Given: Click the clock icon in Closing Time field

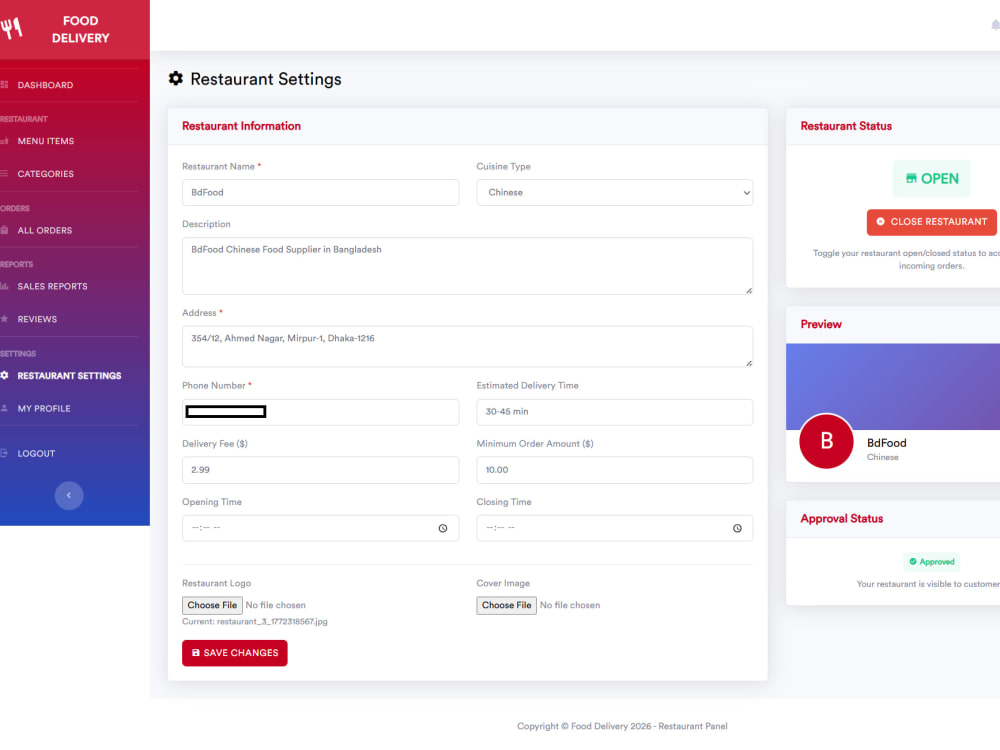Looking at the screenshot, I should click(x=737, y=528).
